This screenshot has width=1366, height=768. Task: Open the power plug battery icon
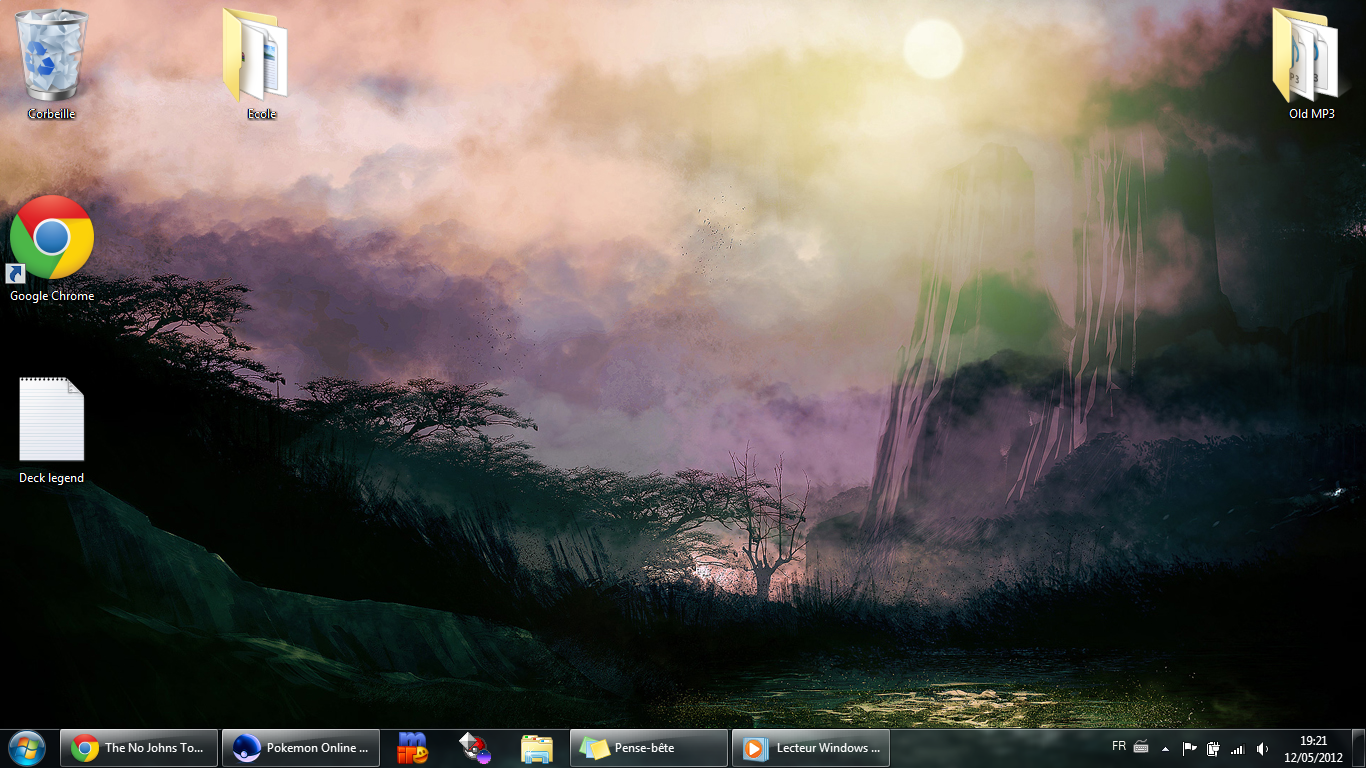(x=1213, y=748)
